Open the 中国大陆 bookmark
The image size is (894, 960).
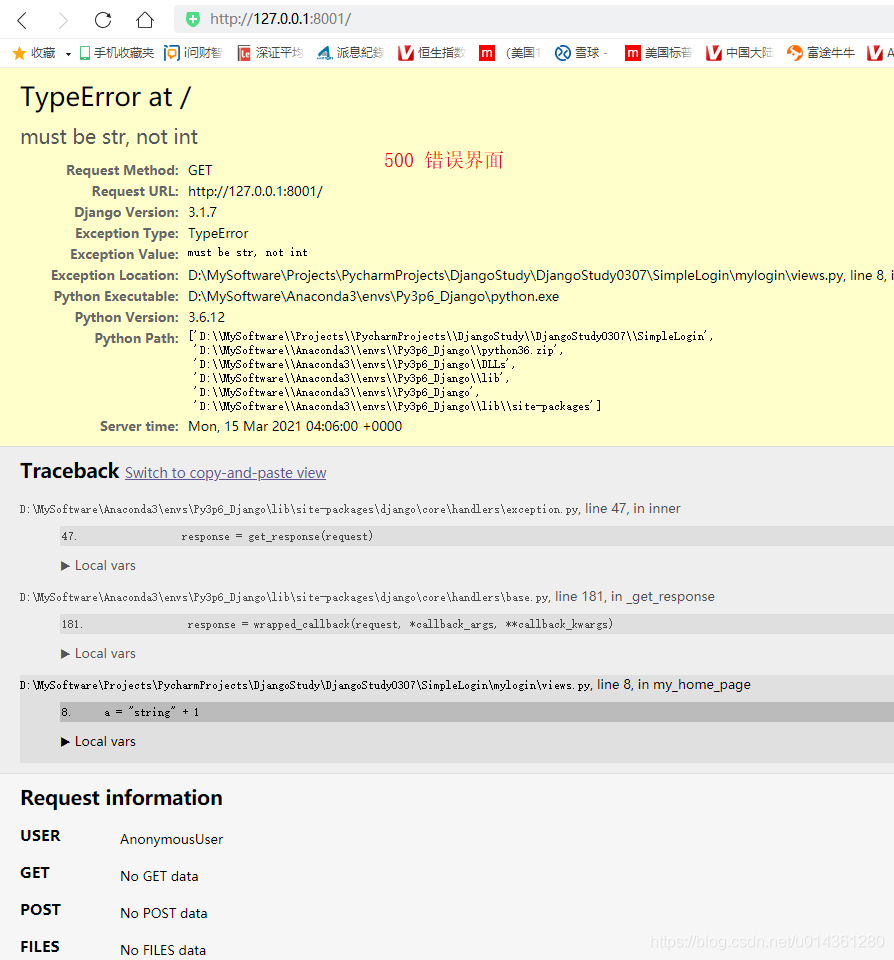coord(739,53)
